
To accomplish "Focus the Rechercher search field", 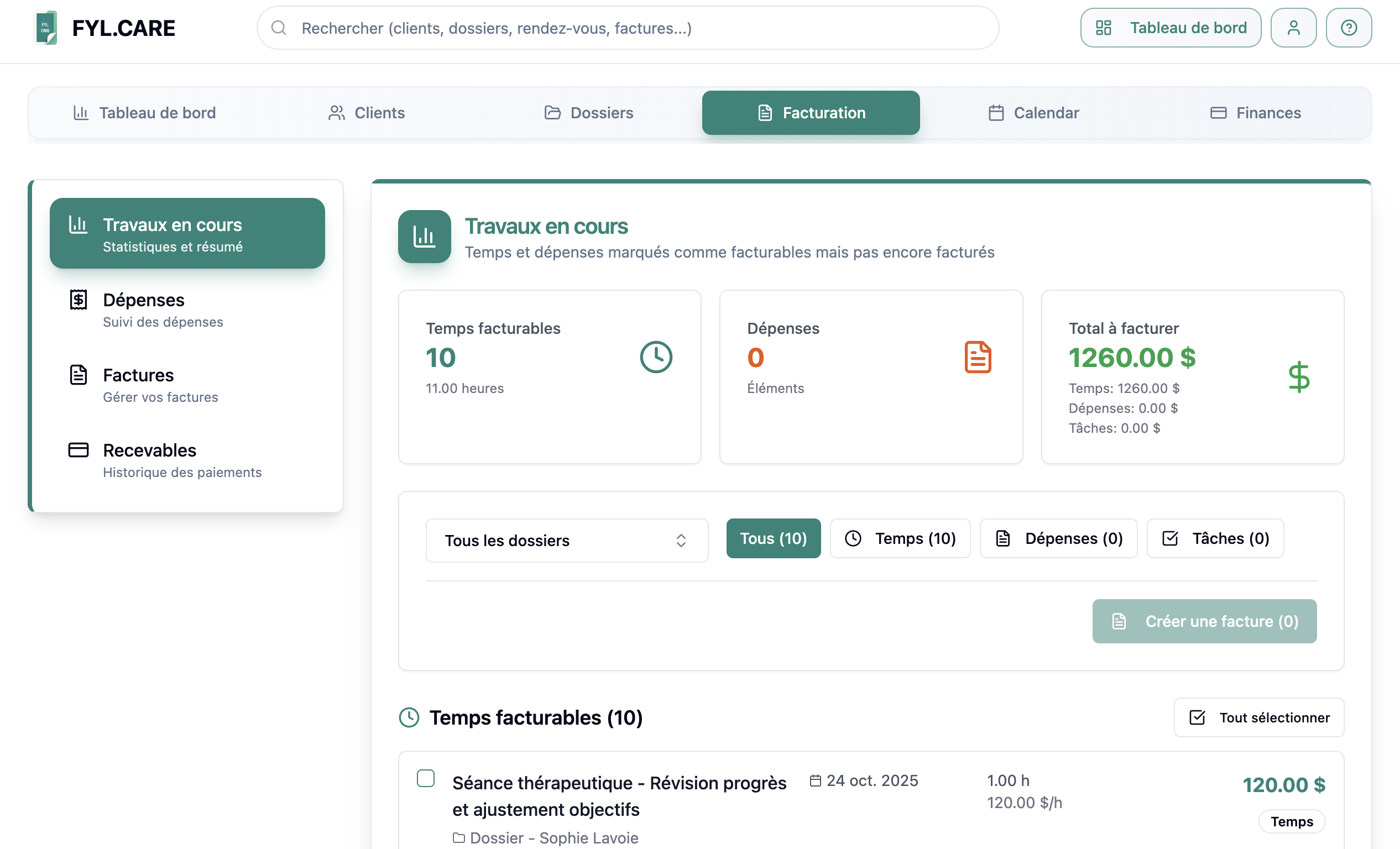I will pos(627,28).
